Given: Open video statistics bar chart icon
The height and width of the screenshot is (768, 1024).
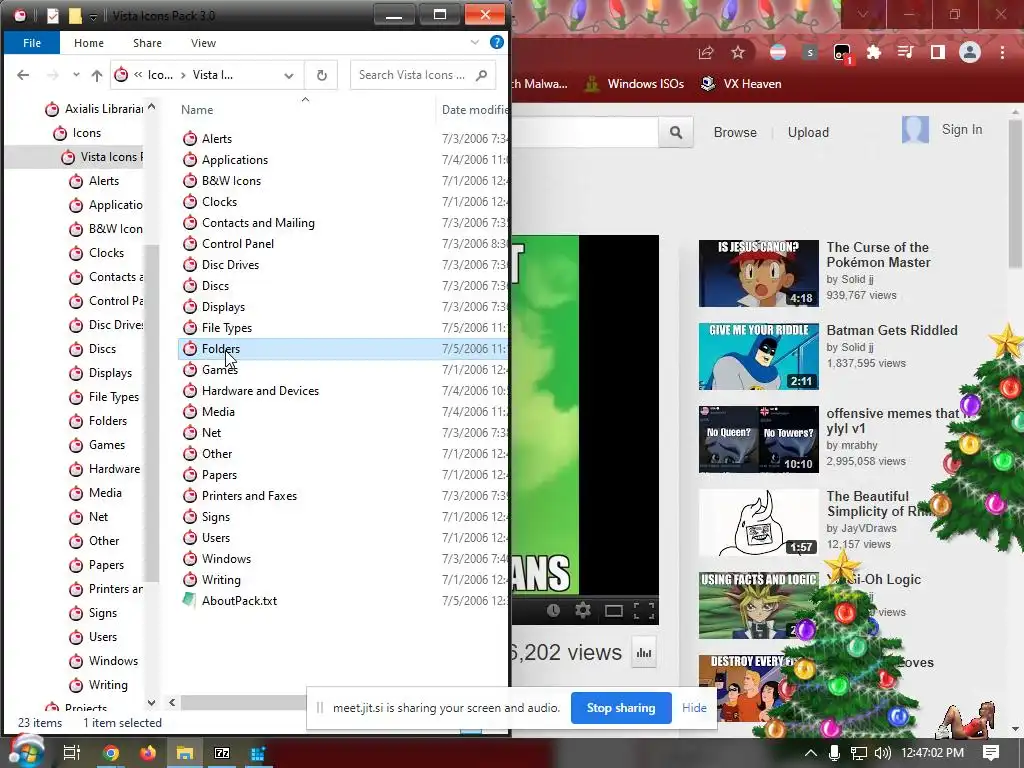Looking at the screenshot, I should [x=644, y=652].
